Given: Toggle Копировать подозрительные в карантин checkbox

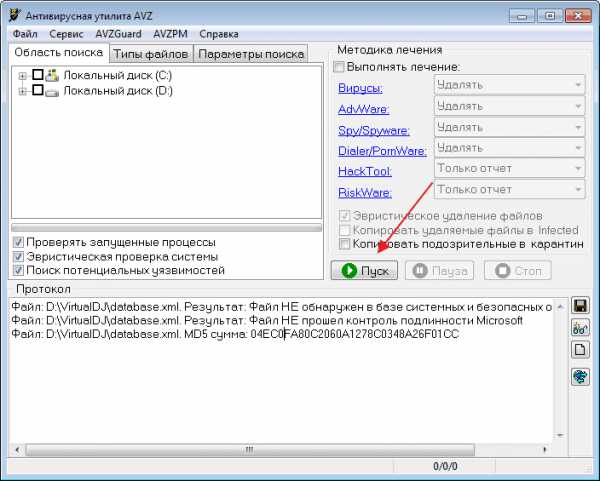Looking at the screenshot, I should (x=346, y=243).
